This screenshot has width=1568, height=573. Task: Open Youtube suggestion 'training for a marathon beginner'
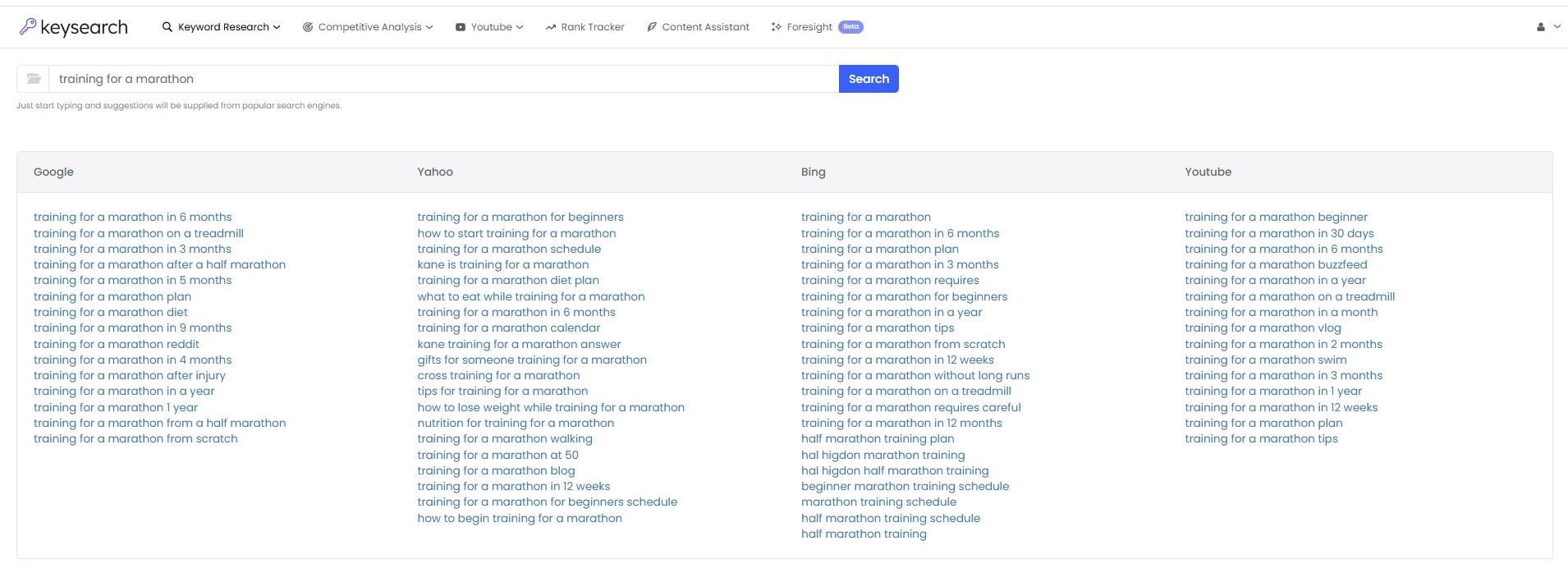pyautogui.click(x=1277, y=217)
